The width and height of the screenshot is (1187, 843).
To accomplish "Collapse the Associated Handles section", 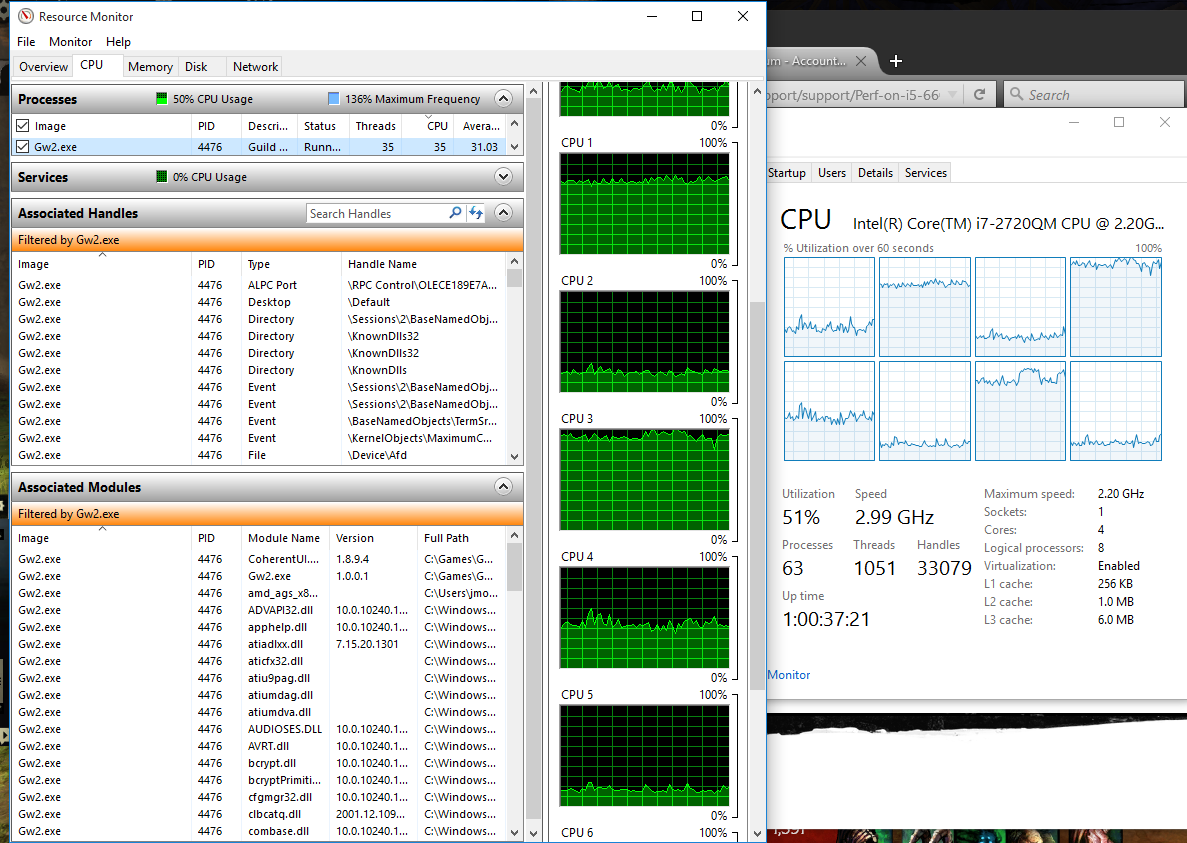I will 503,213.
